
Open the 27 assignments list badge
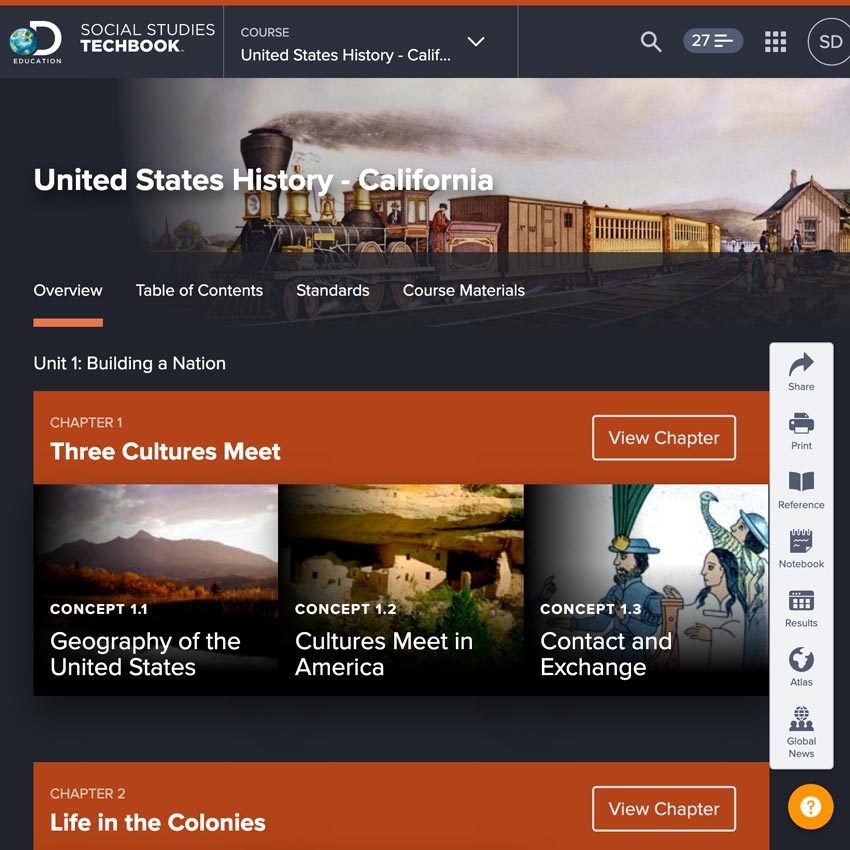click(x=713, y=41)
